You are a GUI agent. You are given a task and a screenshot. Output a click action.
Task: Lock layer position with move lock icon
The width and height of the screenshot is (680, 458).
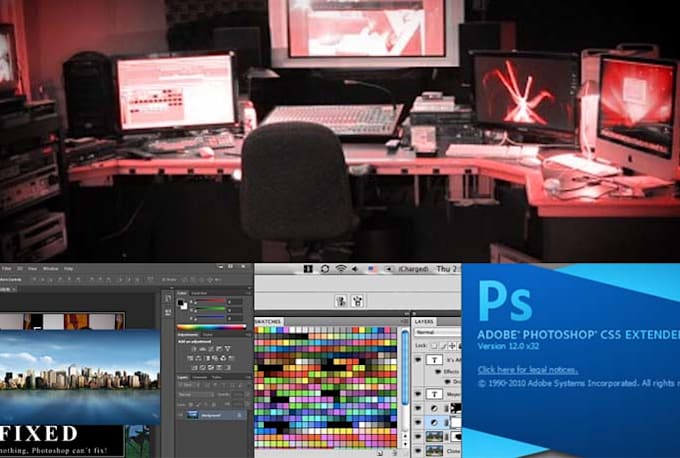click(x=452, y=346)
